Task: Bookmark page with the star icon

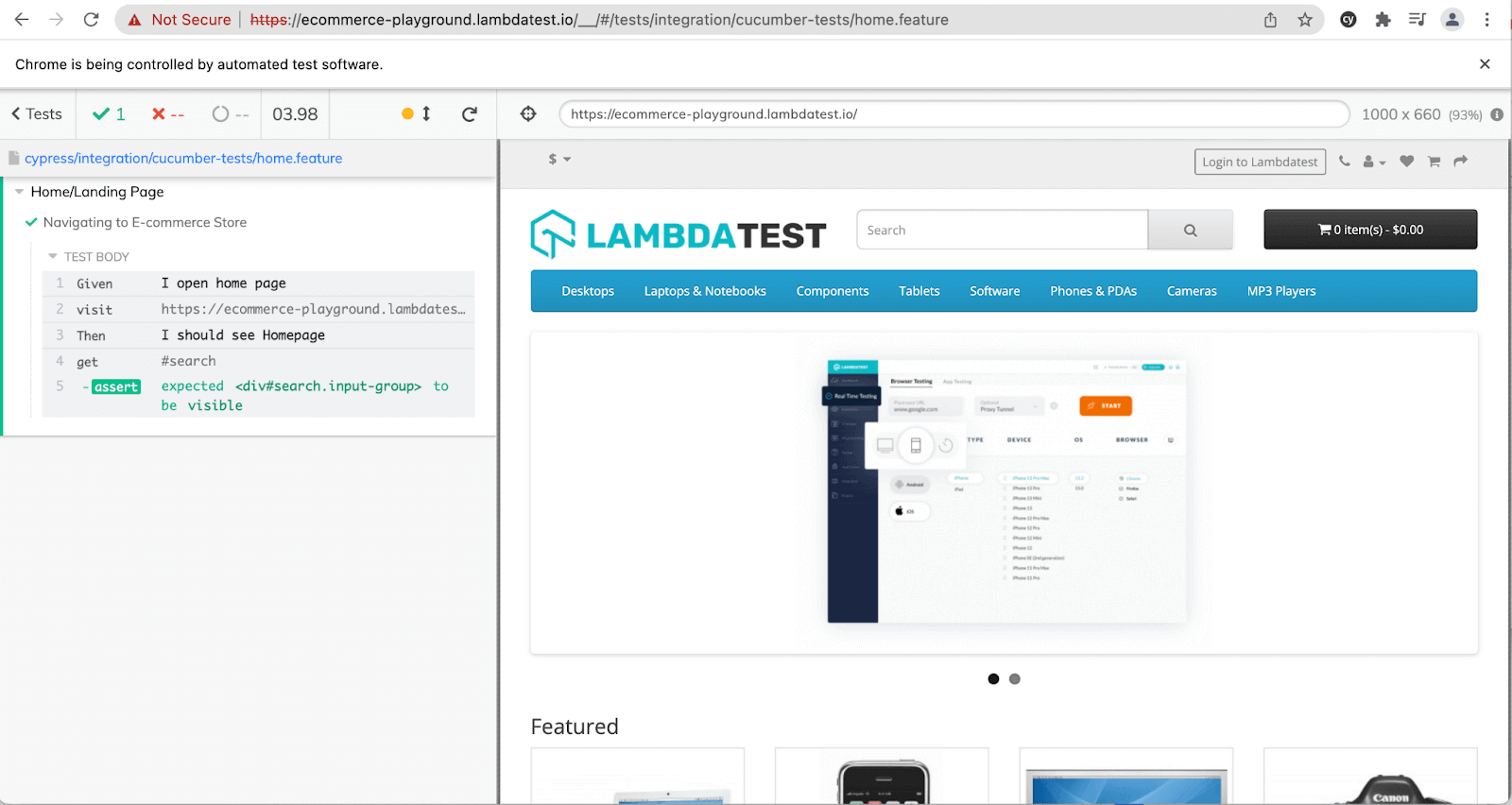Action: [x=1305, y=20]
